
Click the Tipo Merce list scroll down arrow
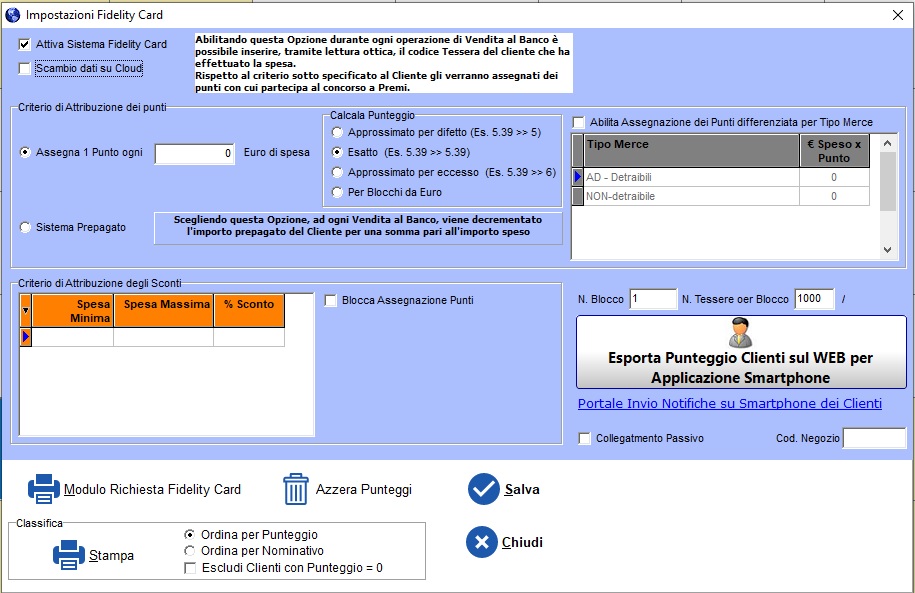click(888, 250)
